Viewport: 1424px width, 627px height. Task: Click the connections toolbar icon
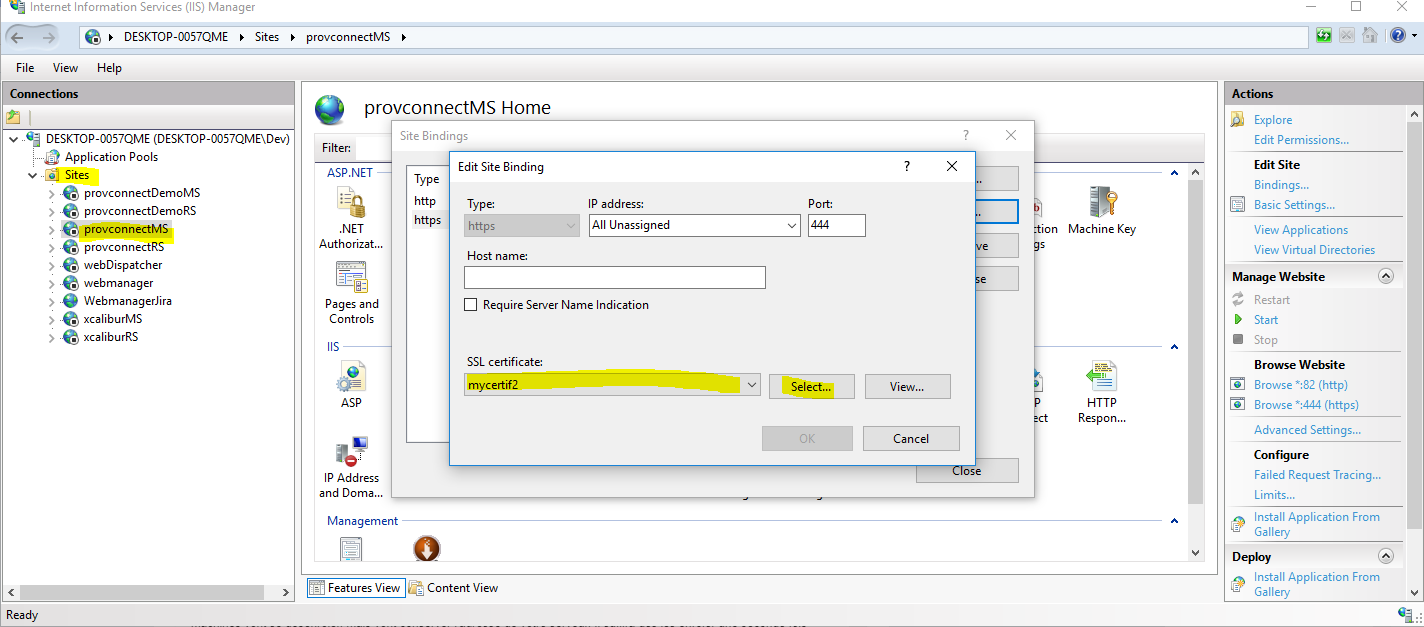[14, 117]
